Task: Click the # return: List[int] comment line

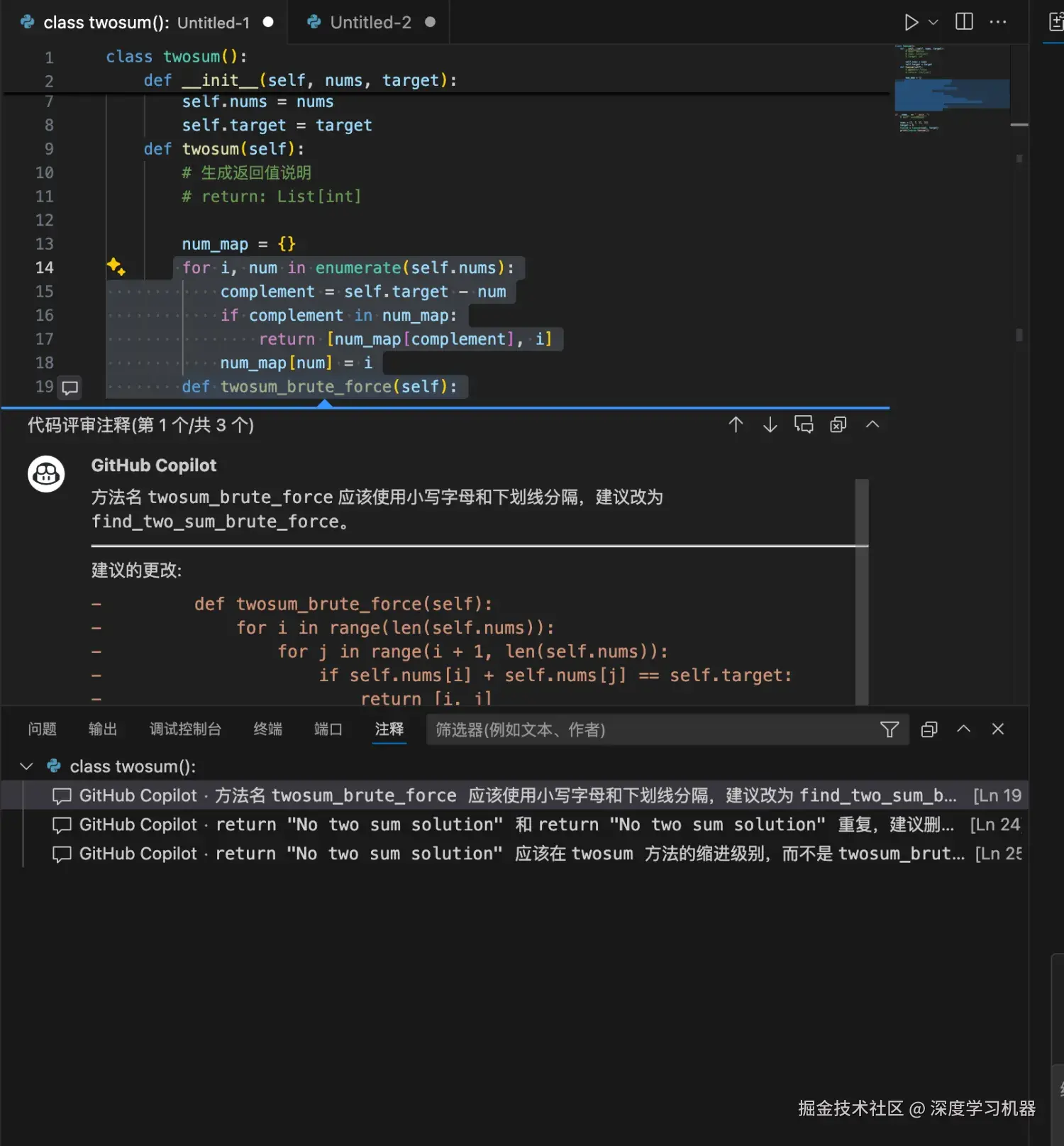Action: click(x=272, y=197)
